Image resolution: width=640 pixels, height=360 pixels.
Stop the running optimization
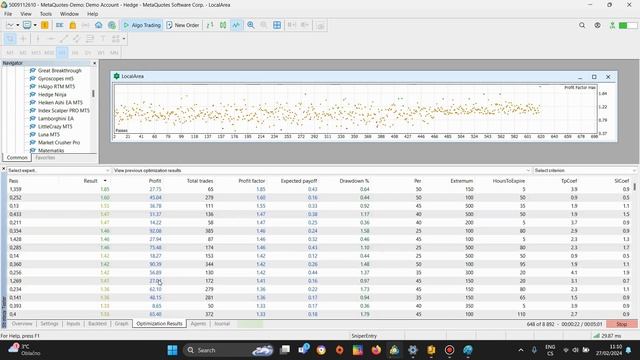tap(621, 324)
